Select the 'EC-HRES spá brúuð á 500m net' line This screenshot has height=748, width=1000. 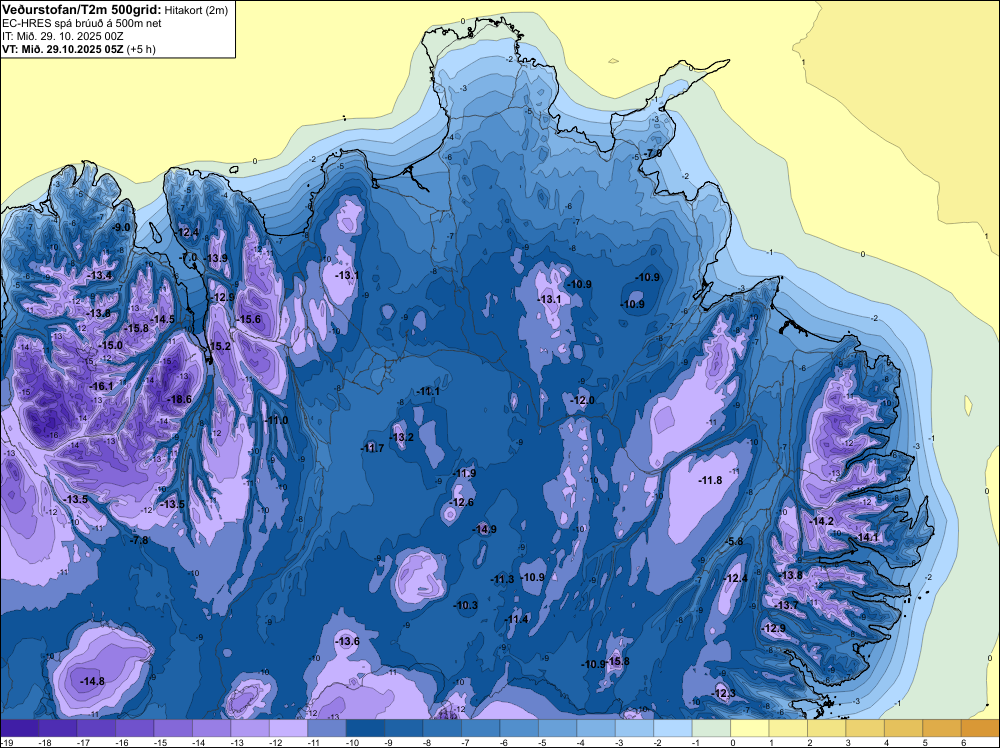tap(82, 24)
